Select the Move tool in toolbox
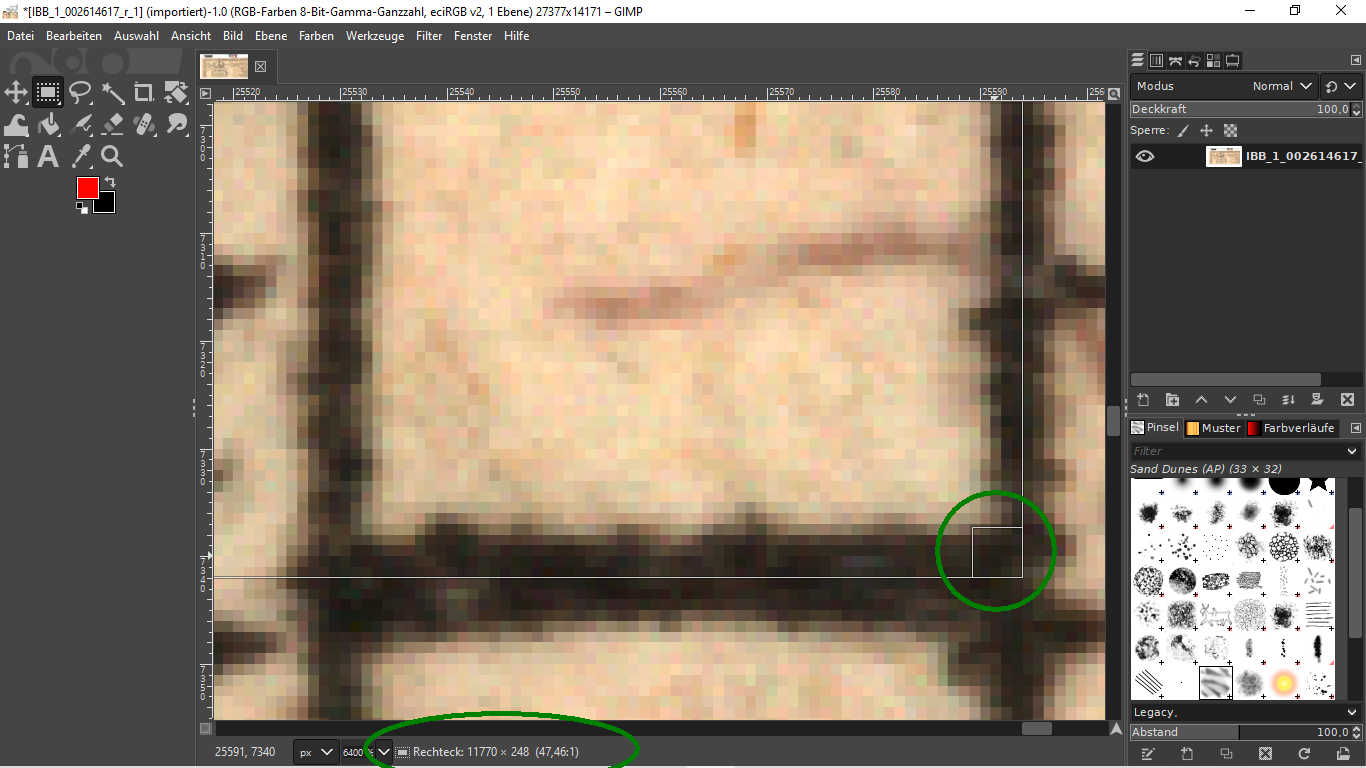 (x=16, y=93)
